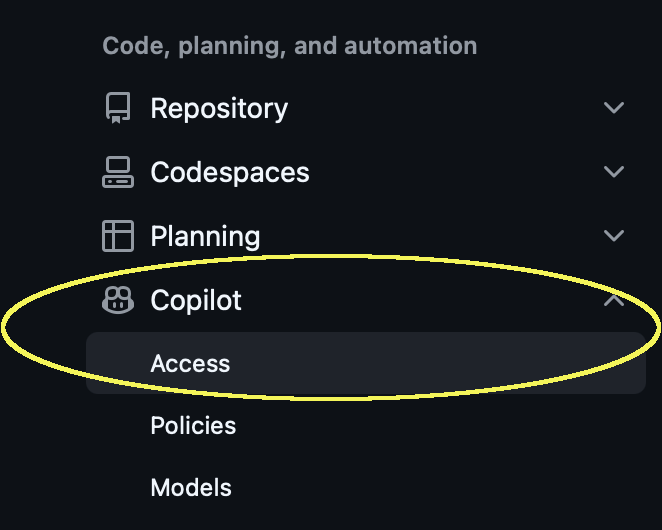Click the Planning table icon
Screen dimensions: 662x530
(118, 236)
